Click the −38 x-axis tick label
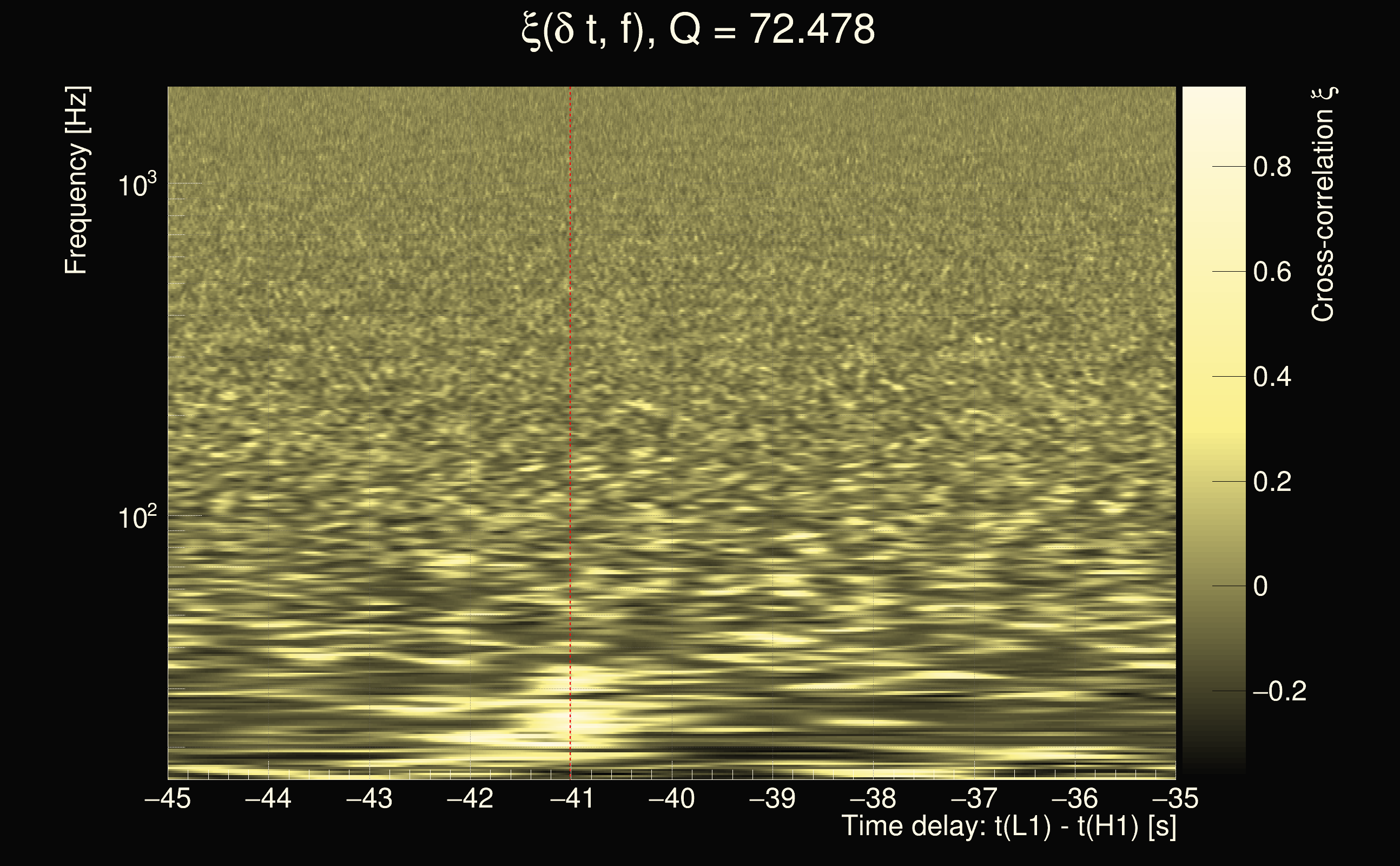This screenshot has height=866, width=1400. point(873,798)
